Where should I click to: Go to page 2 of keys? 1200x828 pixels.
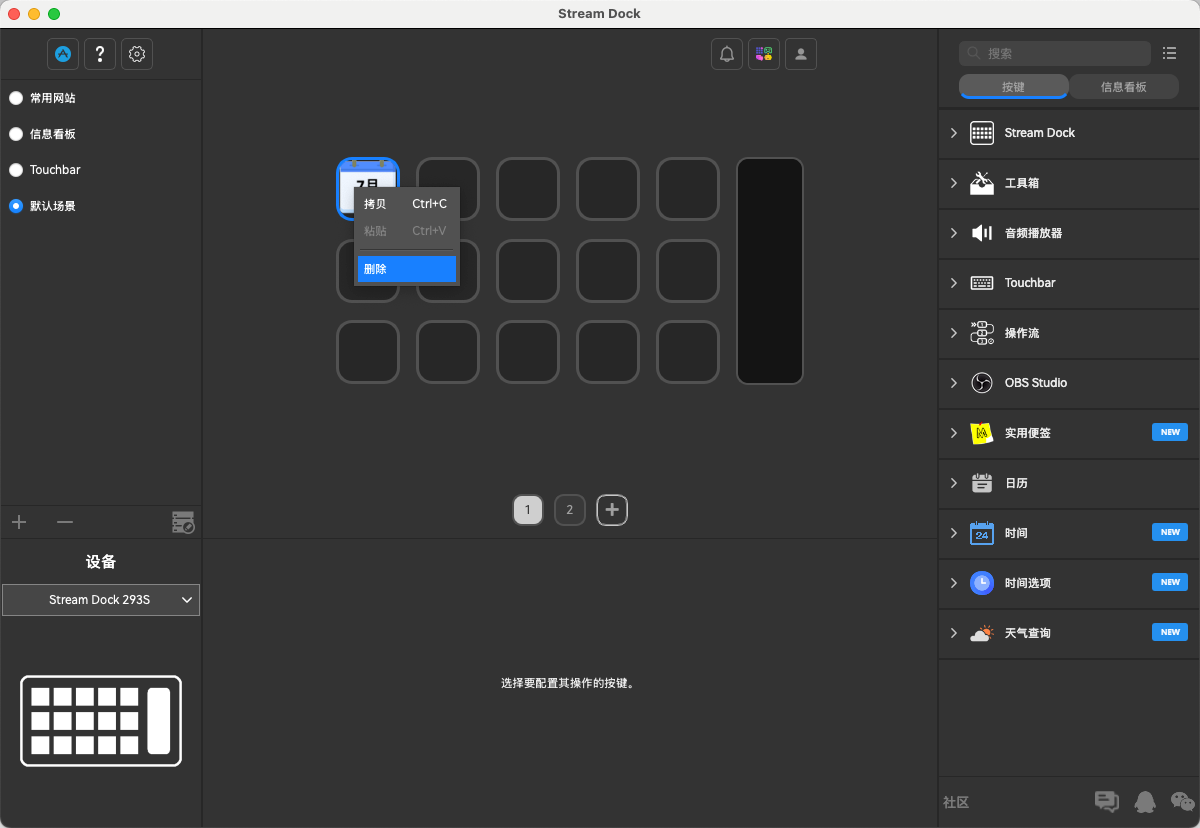pyautogui.click(x=569, y=510)
